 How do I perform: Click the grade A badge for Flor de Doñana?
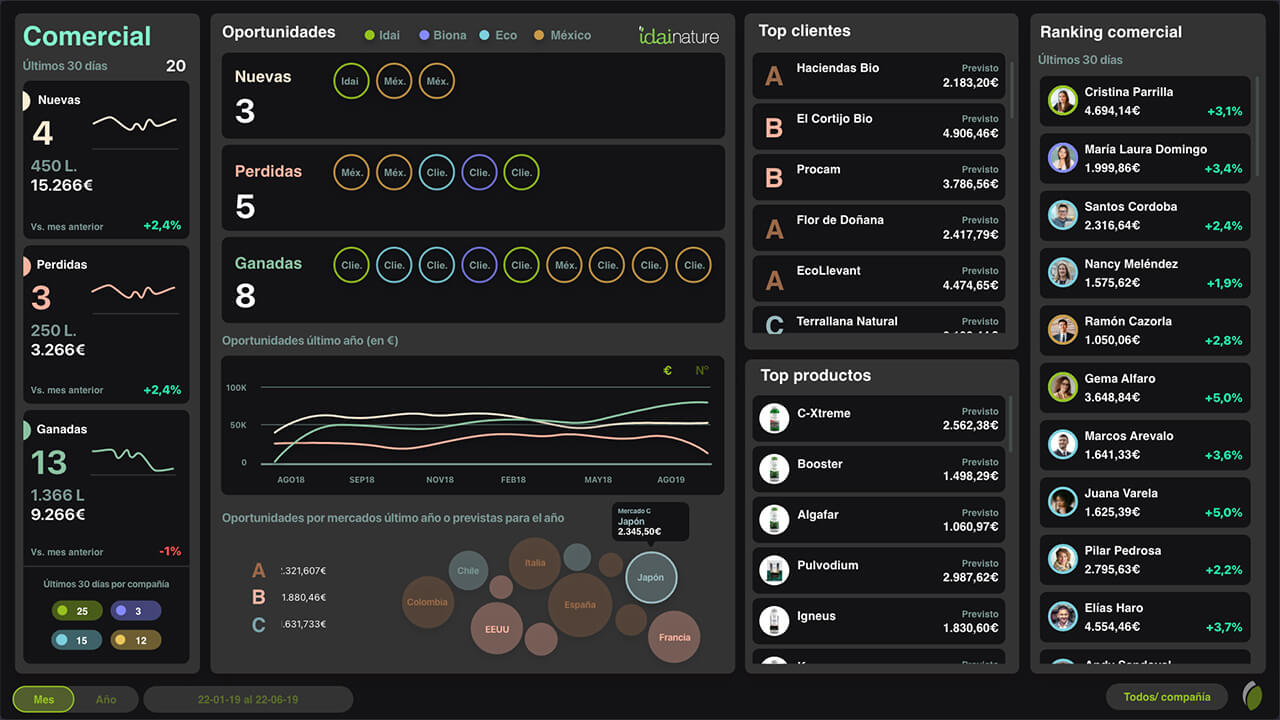click(774, 229)
